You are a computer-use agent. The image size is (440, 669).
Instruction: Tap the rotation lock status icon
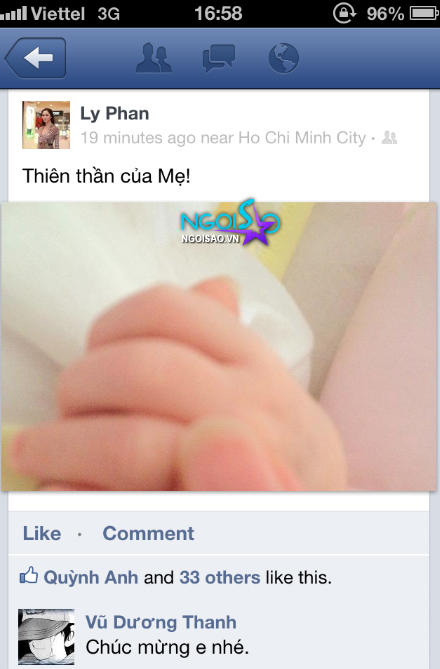[x=344, y=13]
